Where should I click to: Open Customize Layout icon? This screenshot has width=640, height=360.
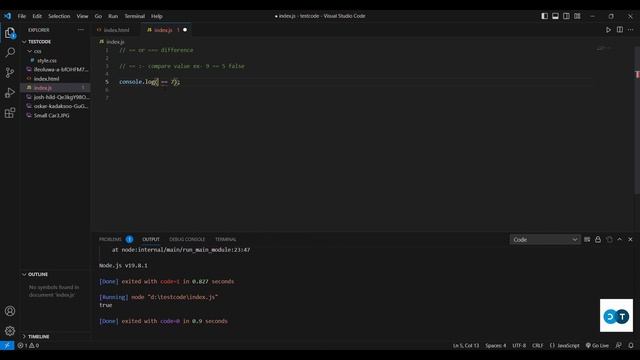577,16
